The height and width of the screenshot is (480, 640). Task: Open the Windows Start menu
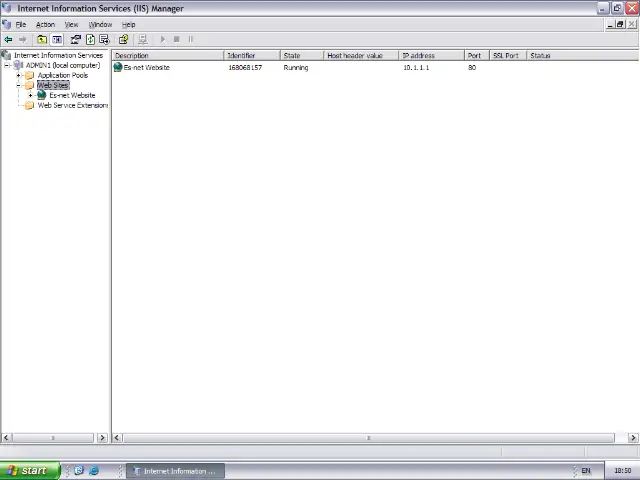coord(29,471)
